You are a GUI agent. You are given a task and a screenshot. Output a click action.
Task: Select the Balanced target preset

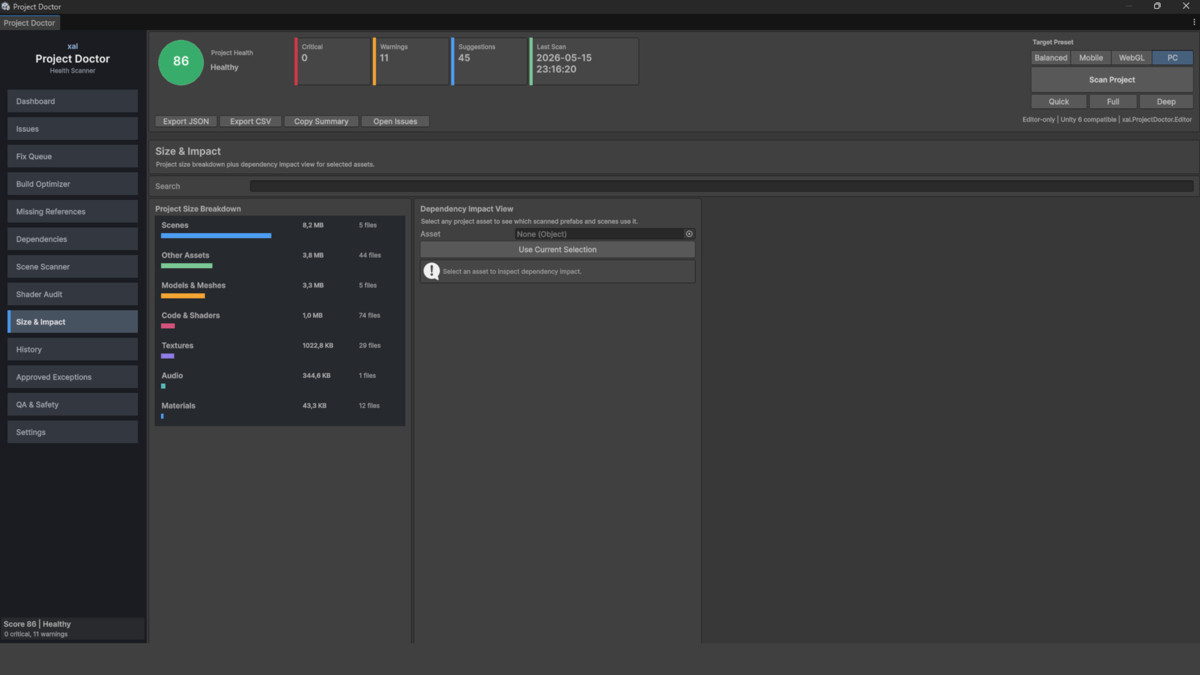1051,58
